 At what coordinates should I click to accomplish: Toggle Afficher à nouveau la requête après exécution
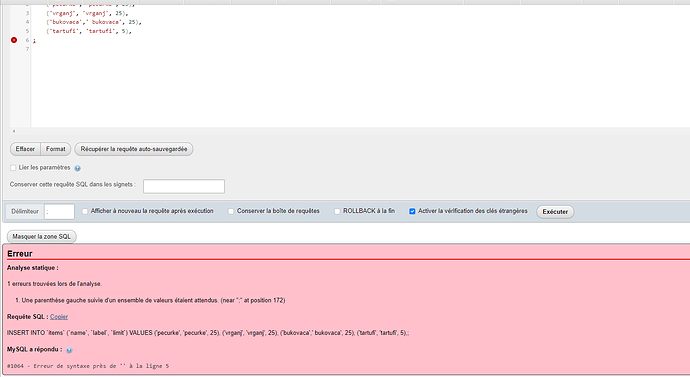(85, 212)
